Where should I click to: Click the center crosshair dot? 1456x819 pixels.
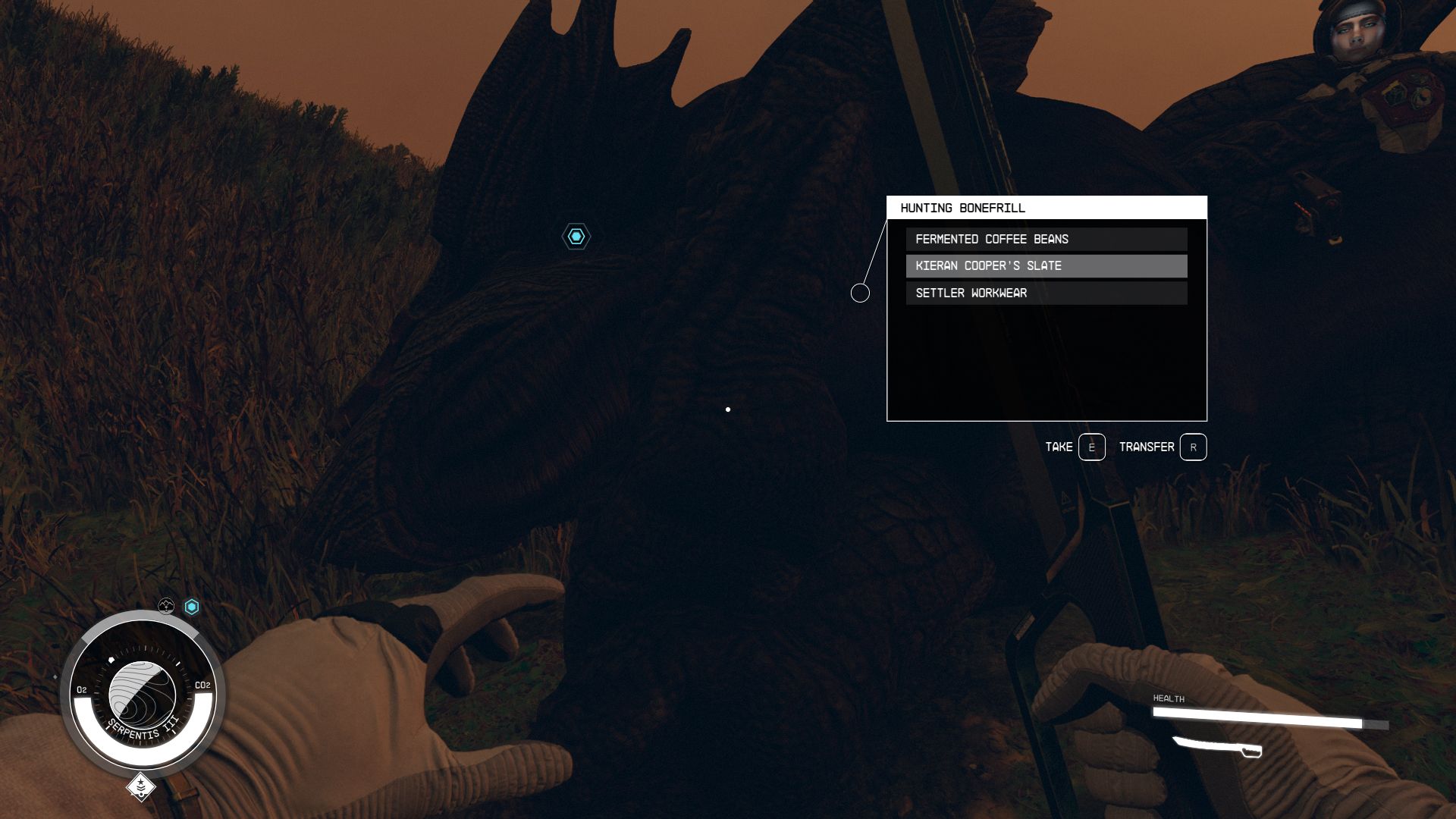tap(728, 409)
